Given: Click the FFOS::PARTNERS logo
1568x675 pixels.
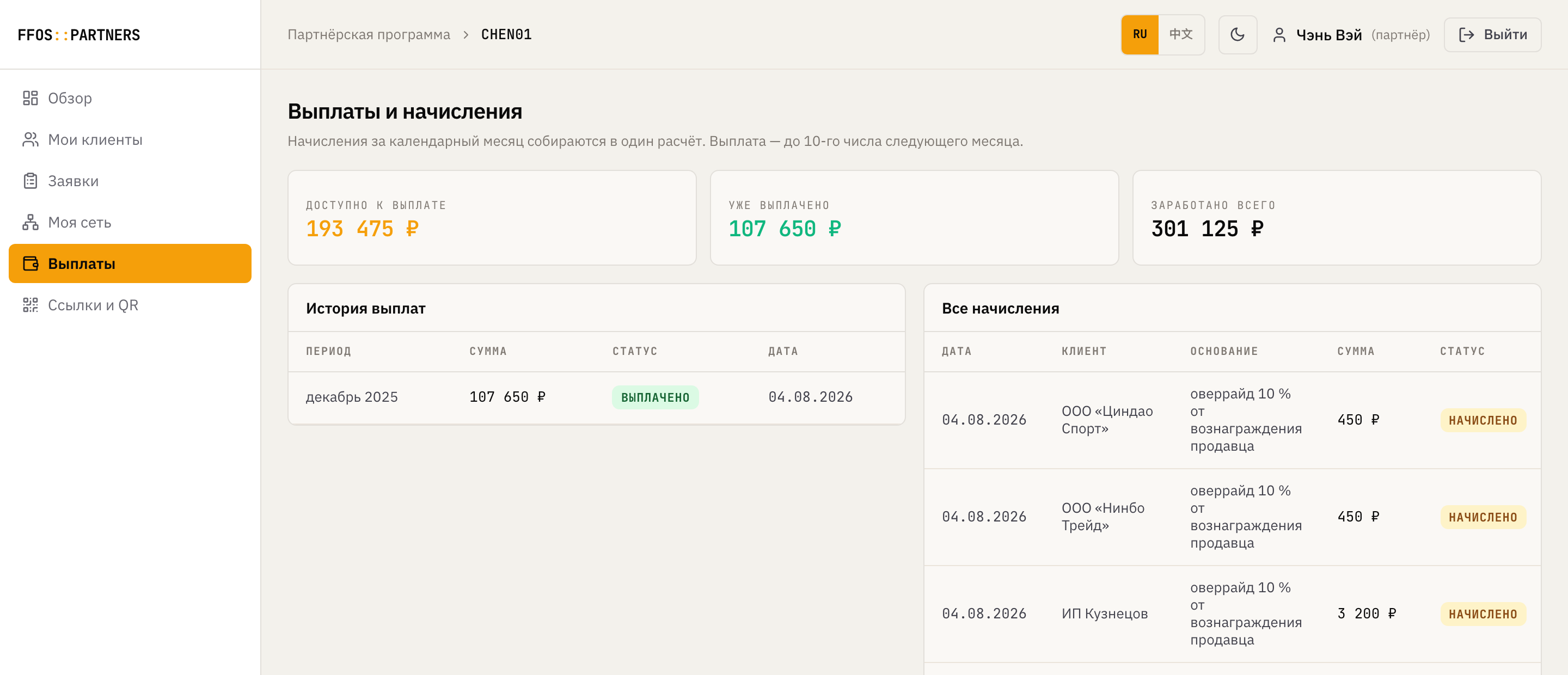Looking at the screenshot, I should click(x=78, y=35).
